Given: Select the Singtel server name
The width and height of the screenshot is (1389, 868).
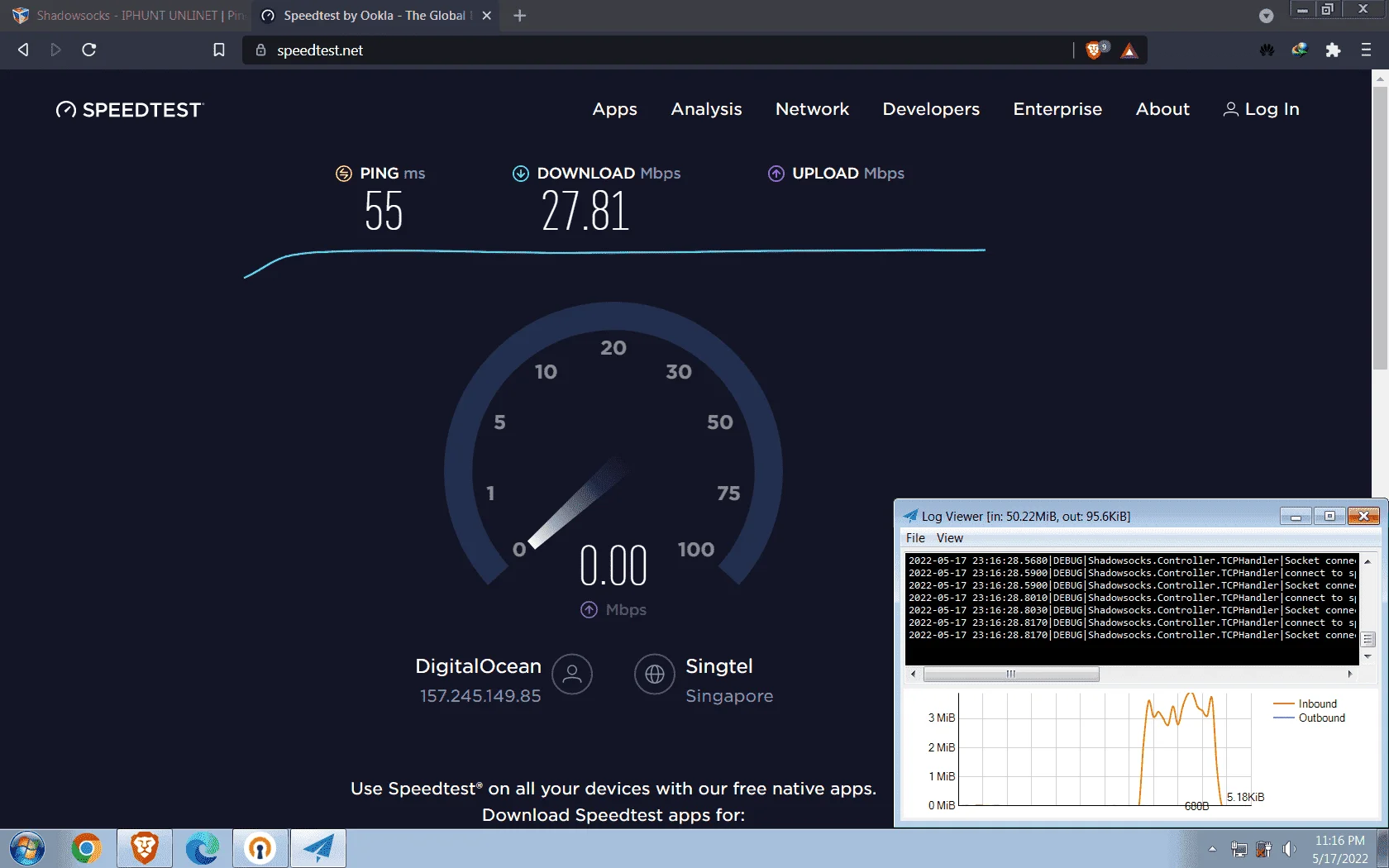Looking at the screenshot, I should pyautogui.click(x=719, y=666).
